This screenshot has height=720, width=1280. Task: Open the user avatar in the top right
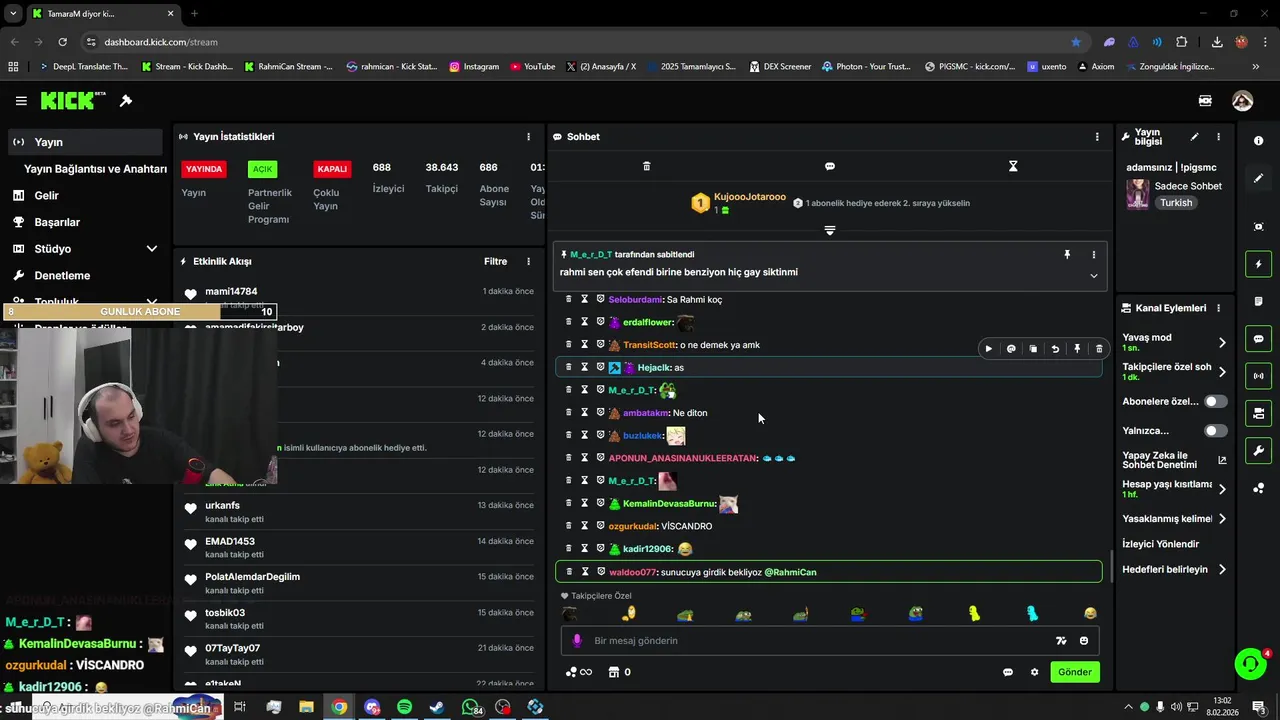click(x=1243, y=101)
